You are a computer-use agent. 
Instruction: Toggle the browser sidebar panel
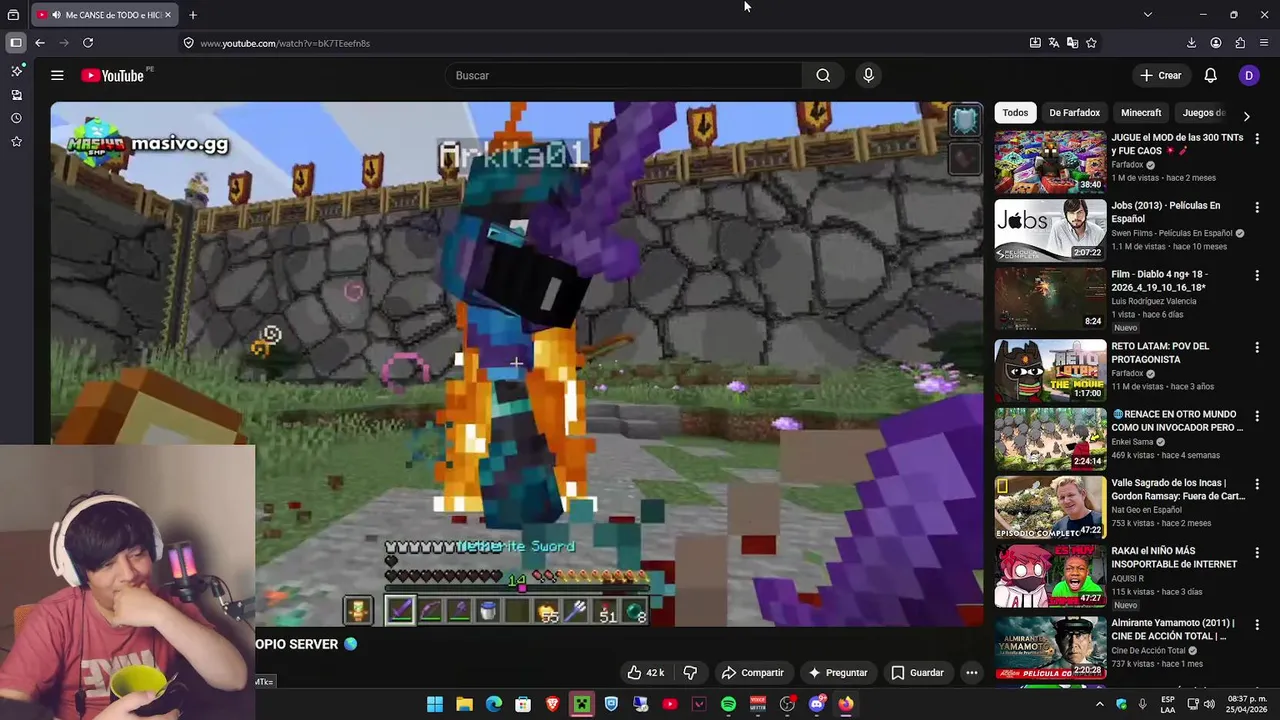pos(15,43)
